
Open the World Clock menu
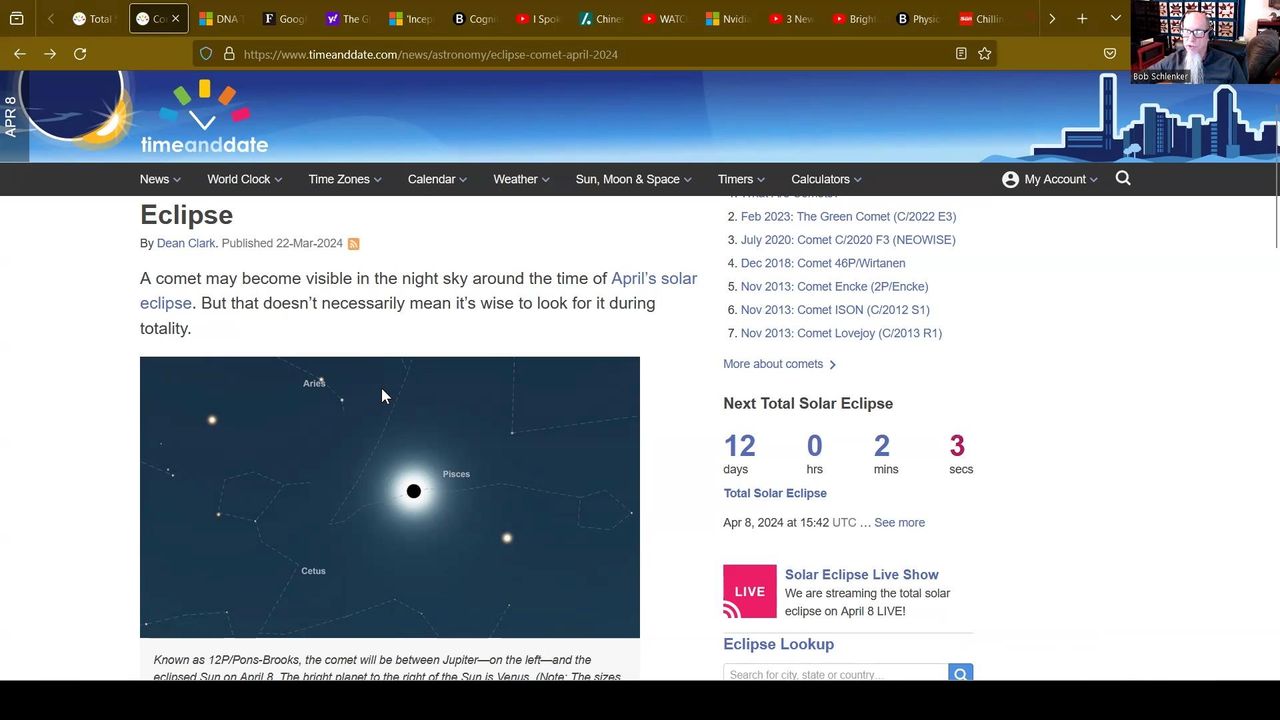pos(244,179)
